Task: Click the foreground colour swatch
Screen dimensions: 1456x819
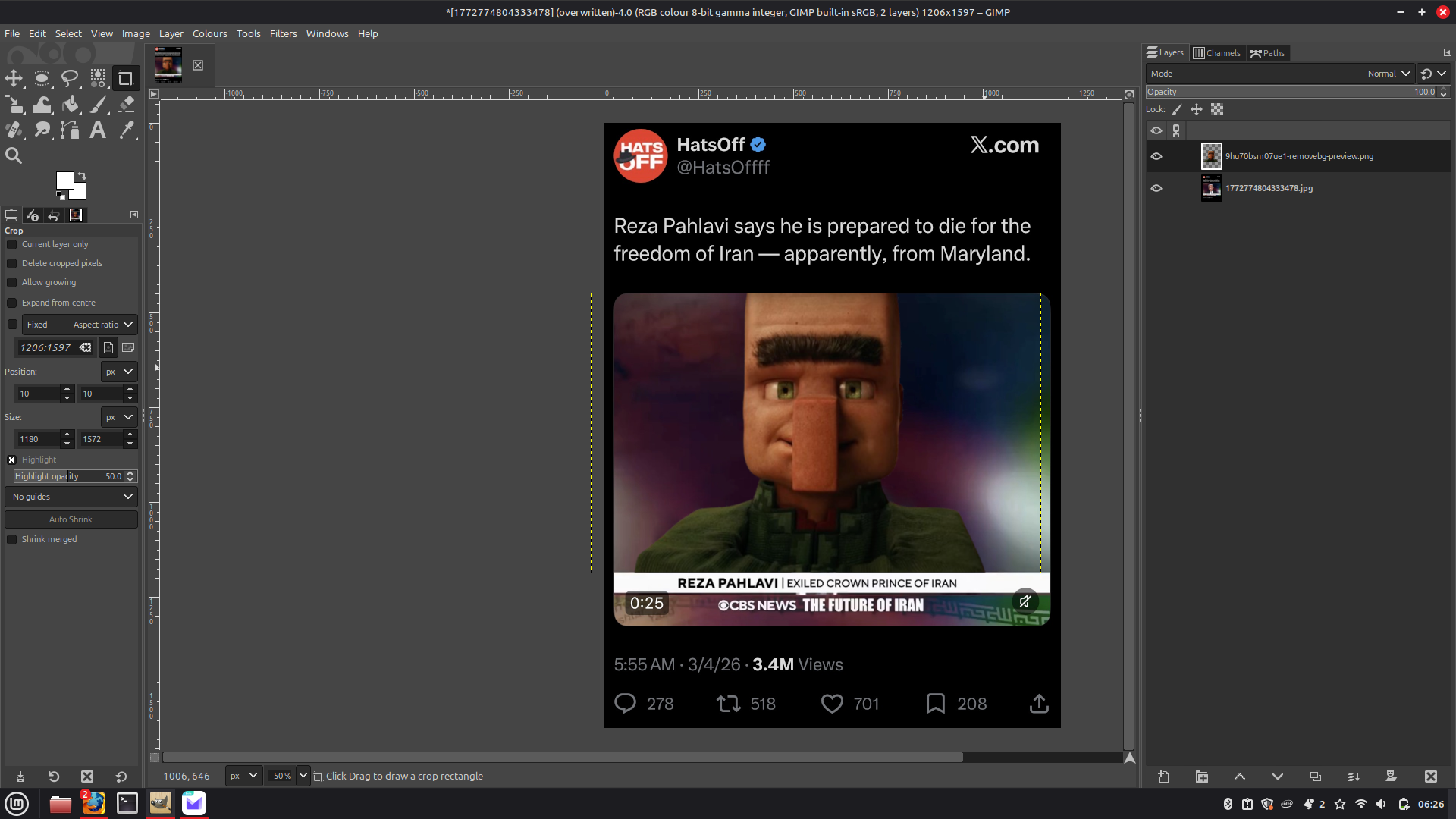Action: 64,180
